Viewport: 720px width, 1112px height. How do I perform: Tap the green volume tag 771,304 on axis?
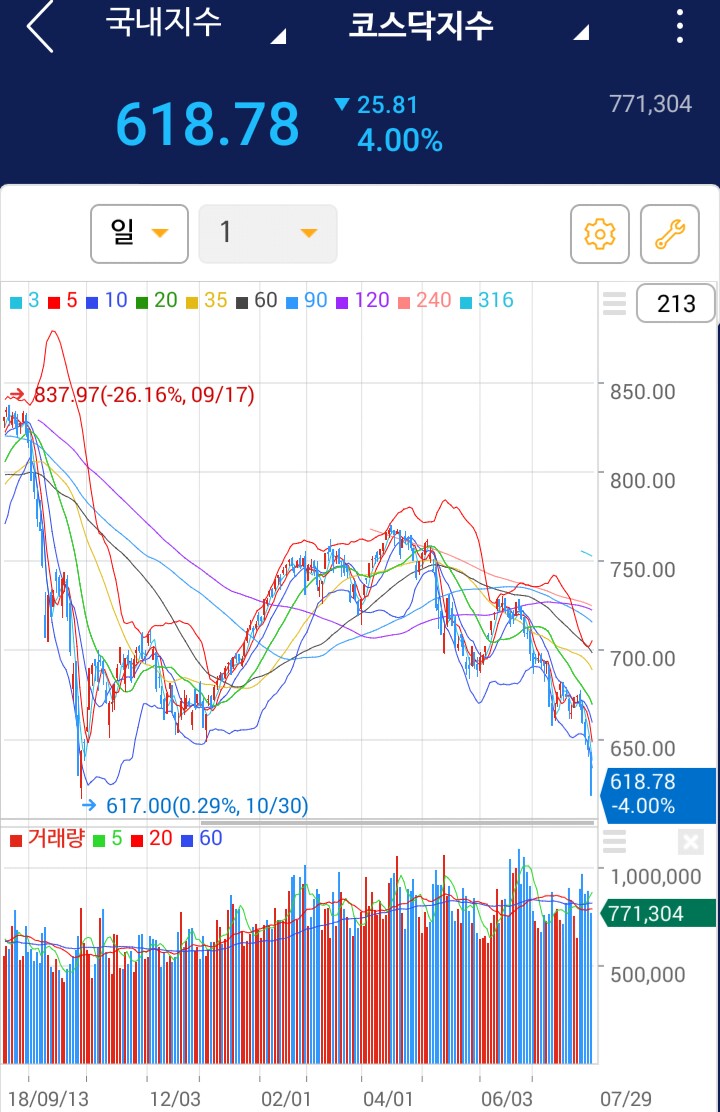point(658,913)
